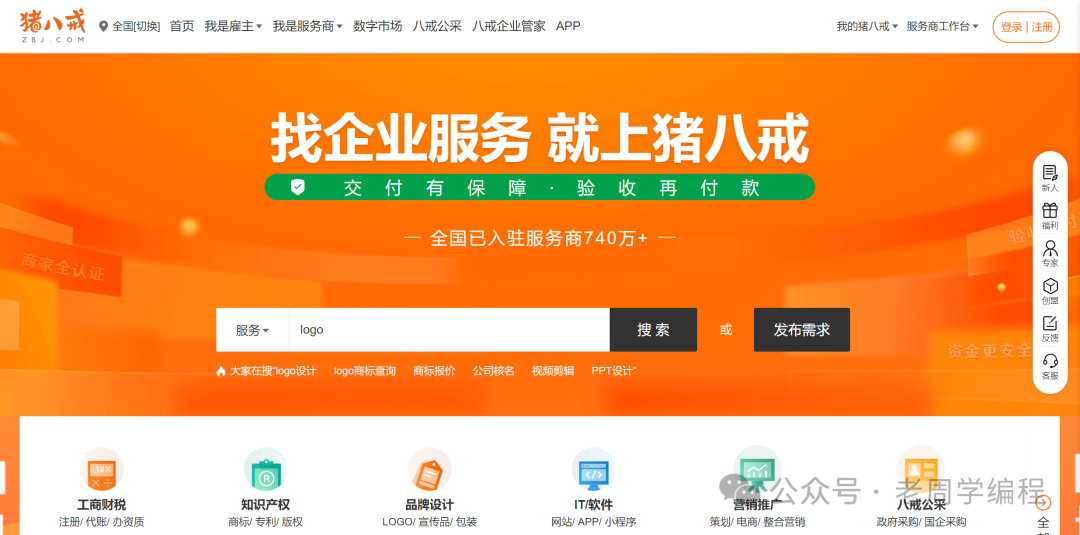Click the 知识产权 category icon

point(265,470)
